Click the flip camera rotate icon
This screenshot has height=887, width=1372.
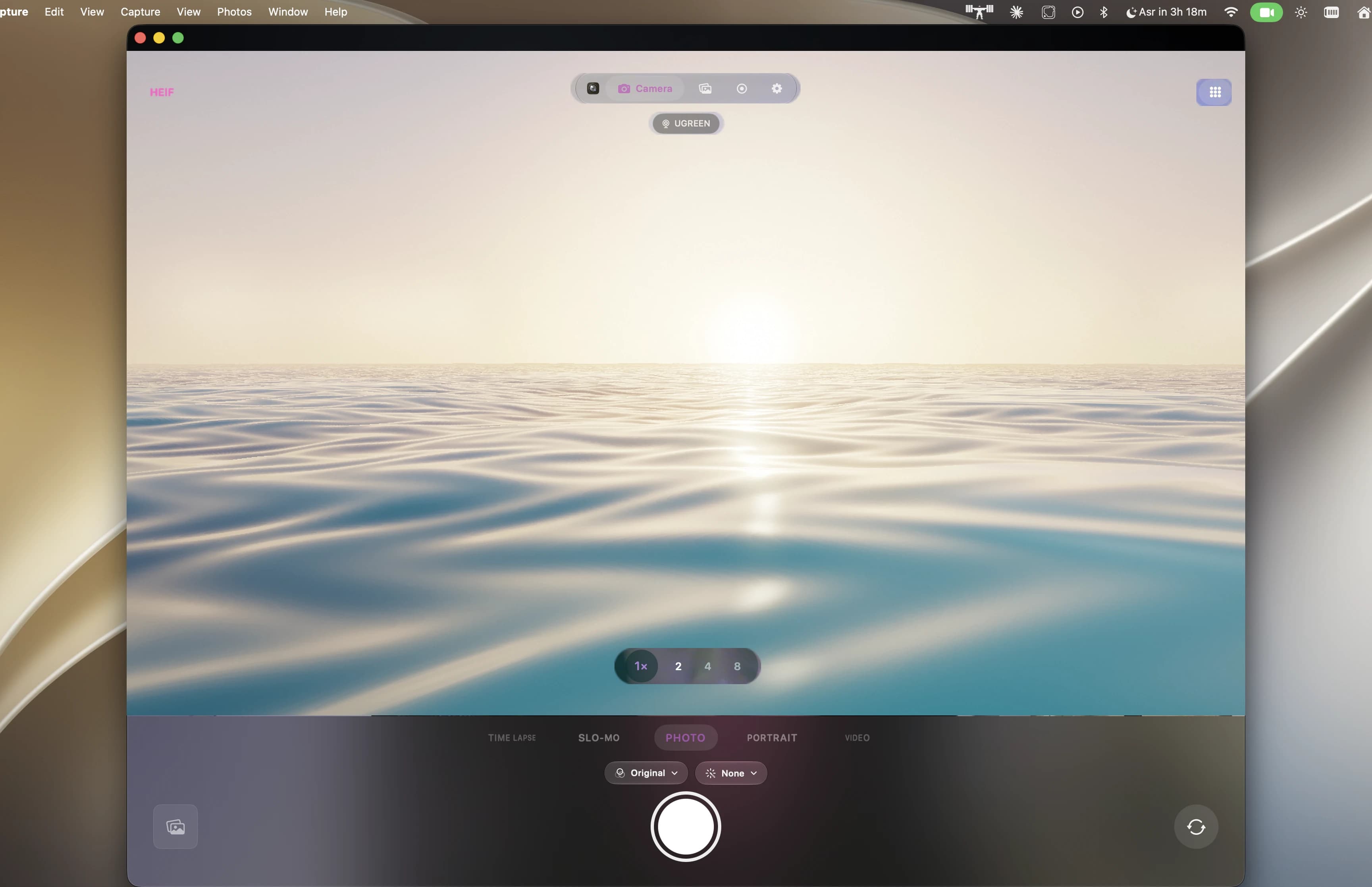click(x=1196, y=827)
